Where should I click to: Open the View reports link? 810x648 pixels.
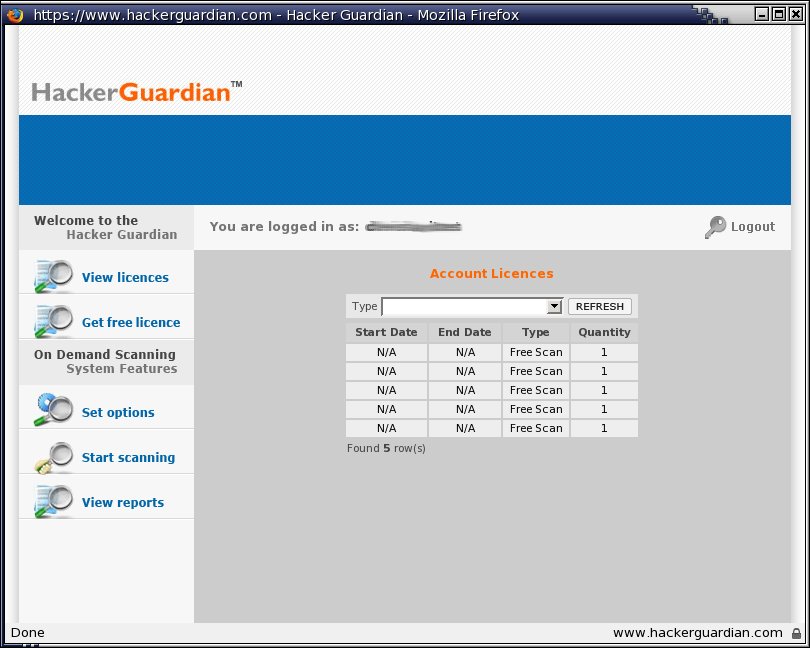click(x=123, y=502)
